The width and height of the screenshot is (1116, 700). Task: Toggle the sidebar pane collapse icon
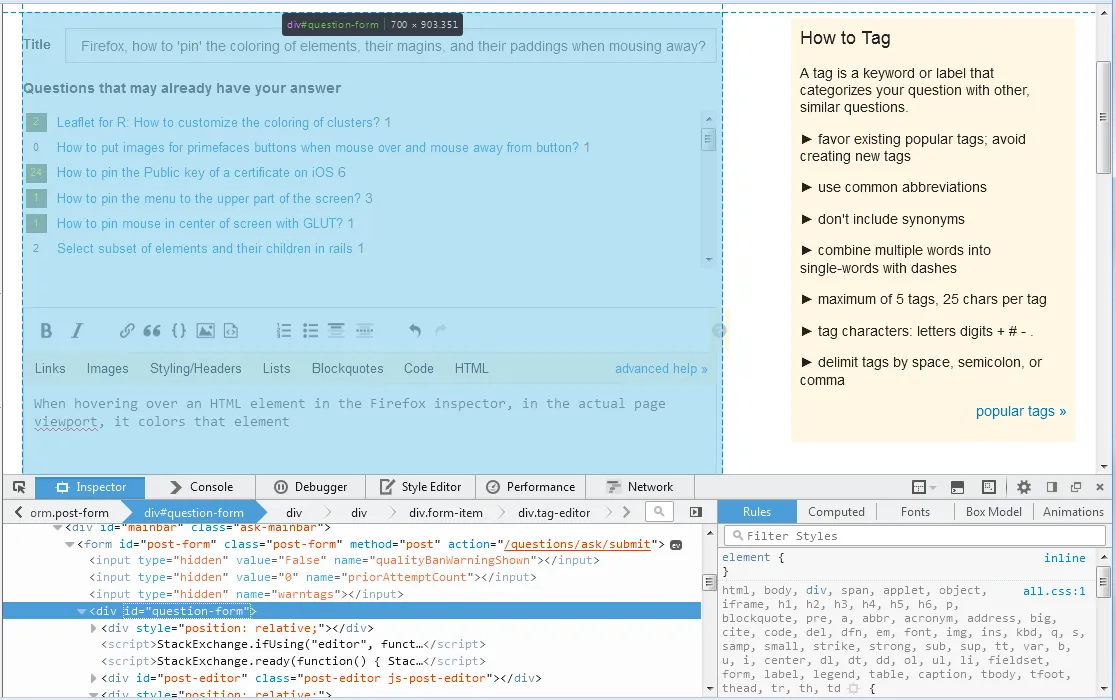[x=695, y=512]
